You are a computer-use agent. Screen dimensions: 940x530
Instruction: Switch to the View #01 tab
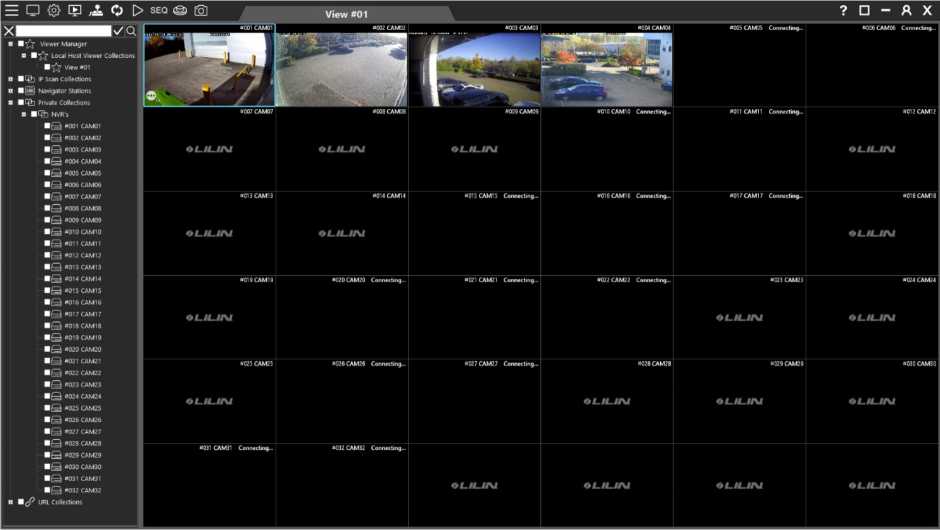(x=349, y=14)
